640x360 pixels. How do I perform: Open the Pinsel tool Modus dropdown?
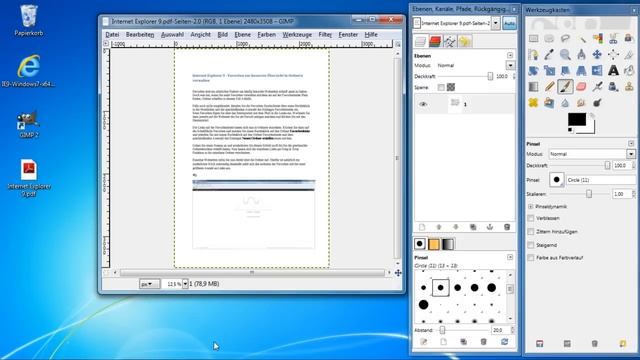click(x=631, y=154)
